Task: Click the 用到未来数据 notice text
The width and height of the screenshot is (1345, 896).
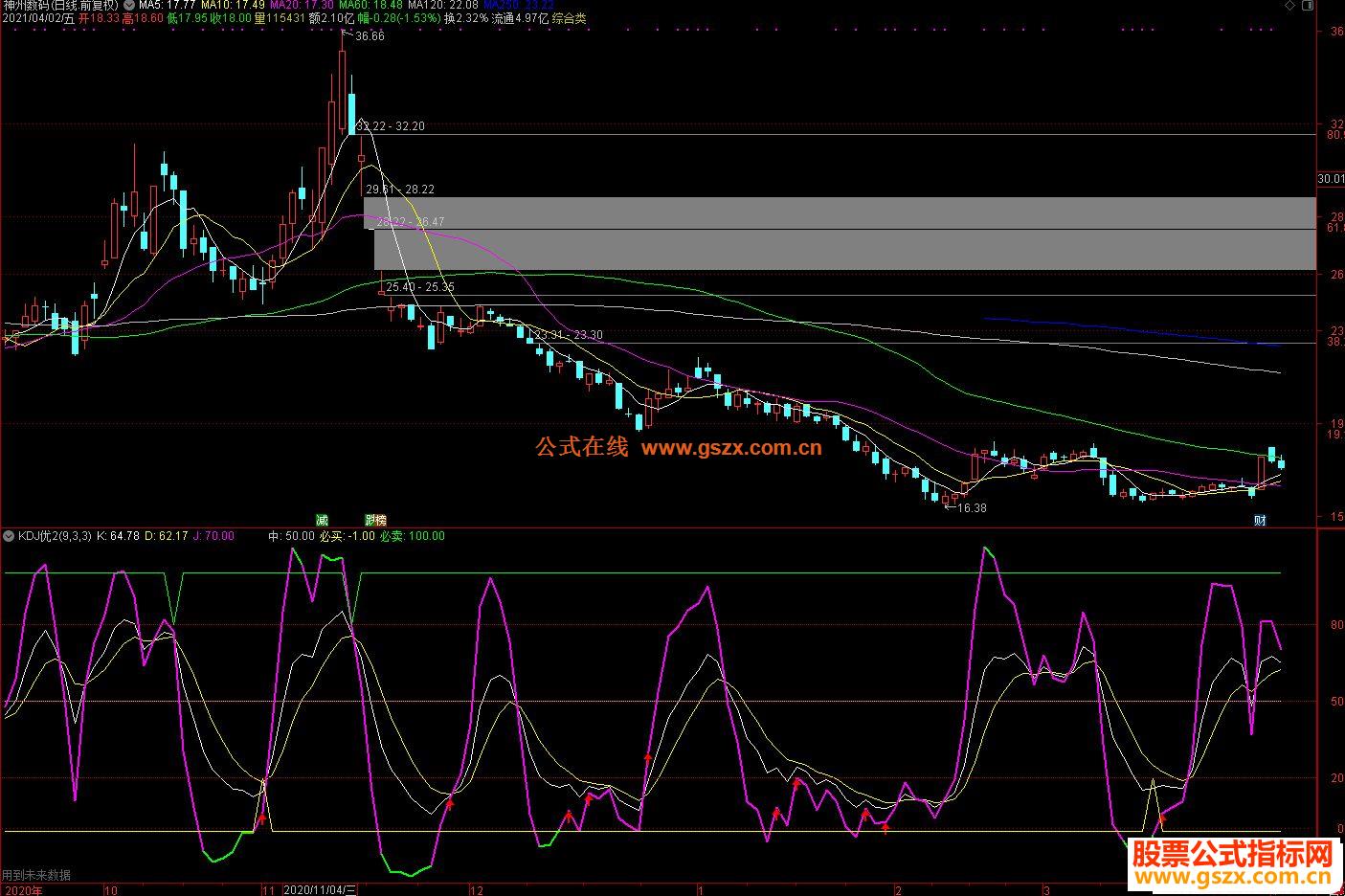Action: pos(36,875)
